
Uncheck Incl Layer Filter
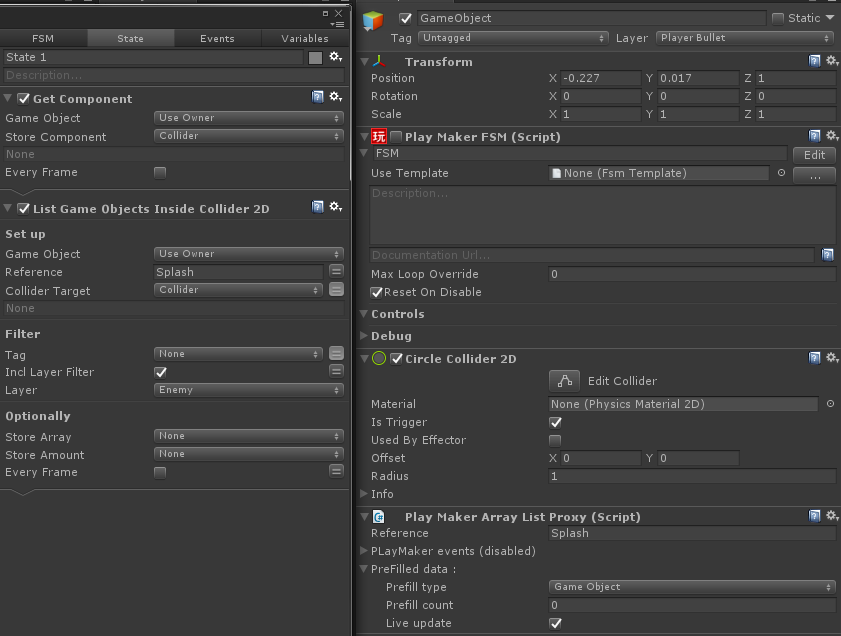[160, 372]
